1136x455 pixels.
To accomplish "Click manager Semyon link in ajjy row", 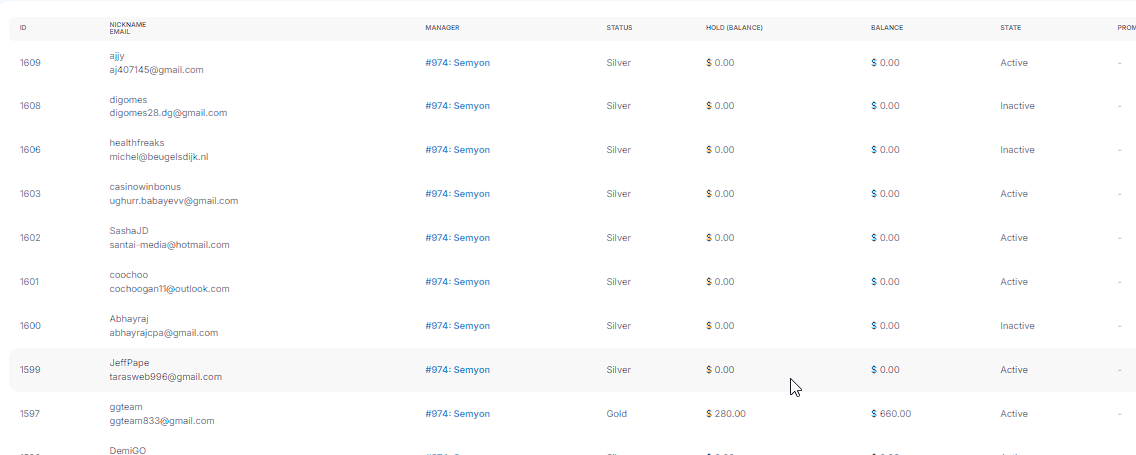I will click(457, 63).
